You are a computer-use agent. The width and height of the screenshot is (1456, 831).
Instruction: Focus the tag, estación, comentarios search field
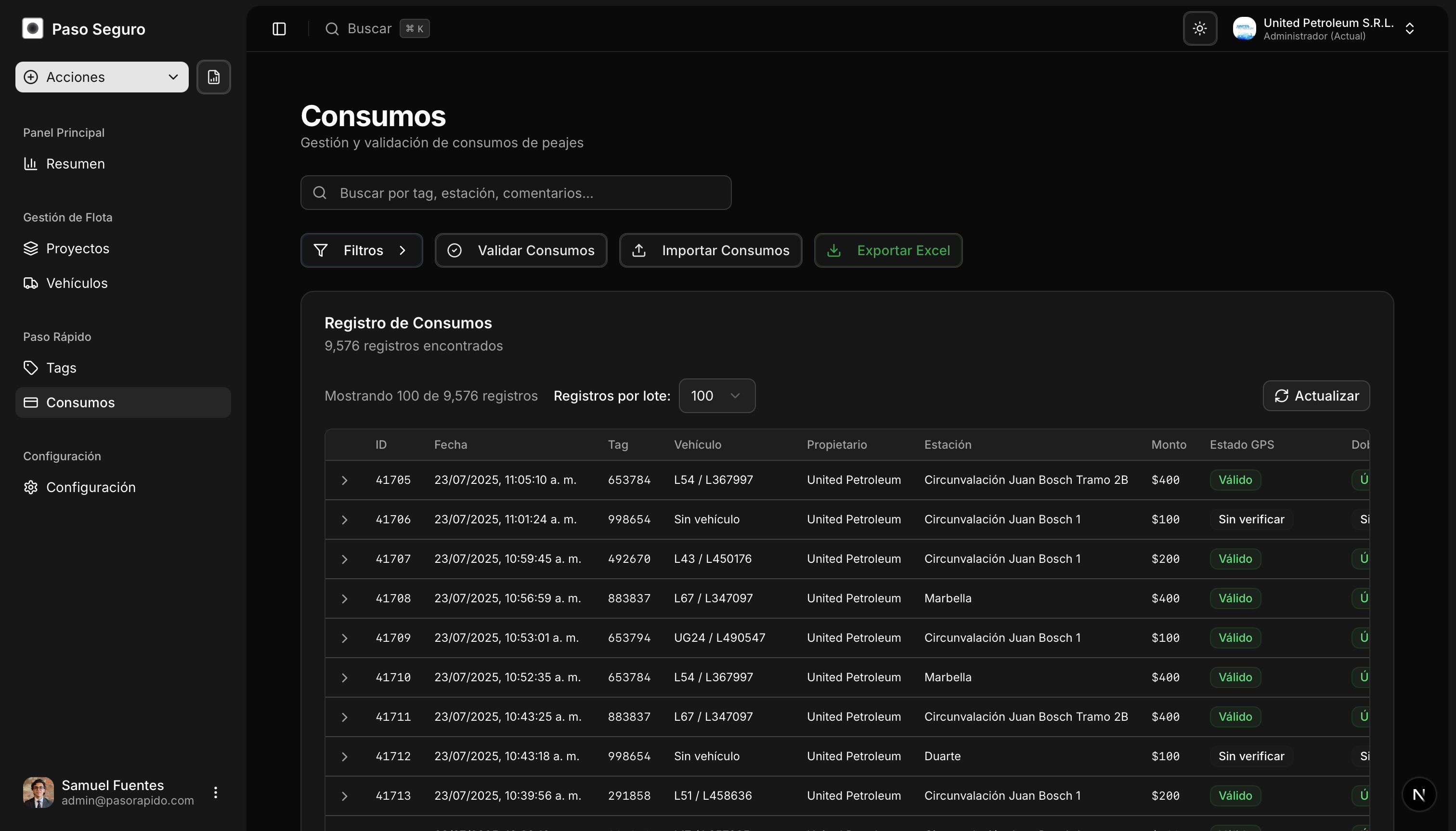coord(515,193)
